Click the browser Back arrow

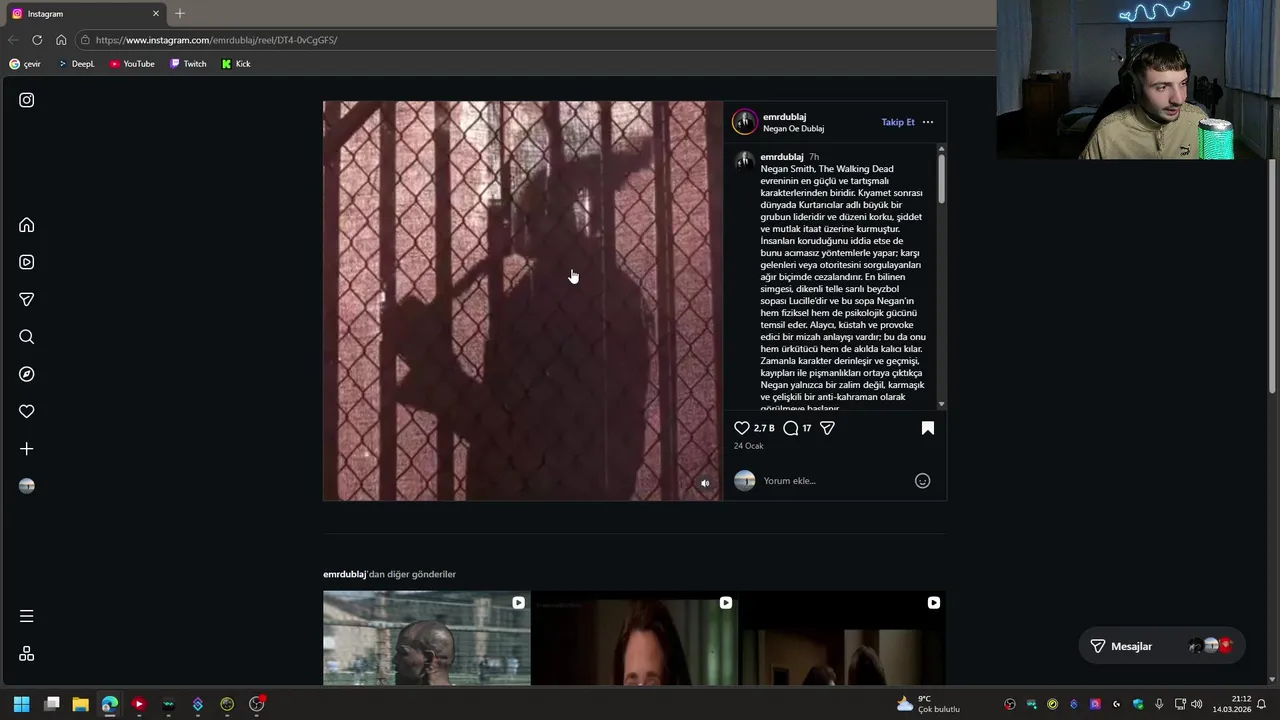pos(13,40)
